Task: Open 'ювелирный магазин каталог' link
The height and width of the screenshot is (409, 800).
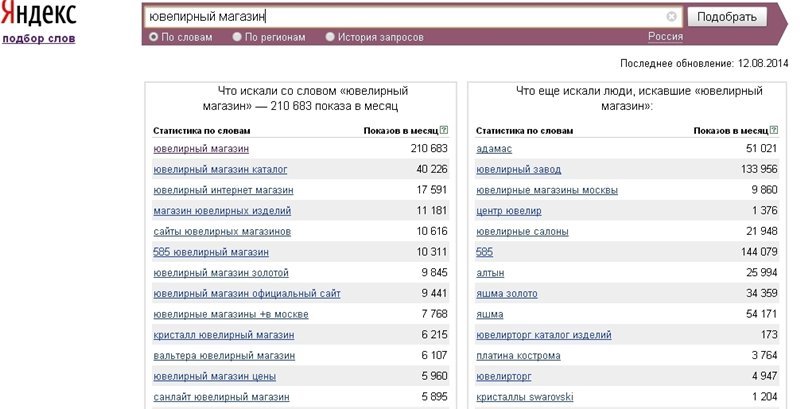Action: tap(220, 169)
